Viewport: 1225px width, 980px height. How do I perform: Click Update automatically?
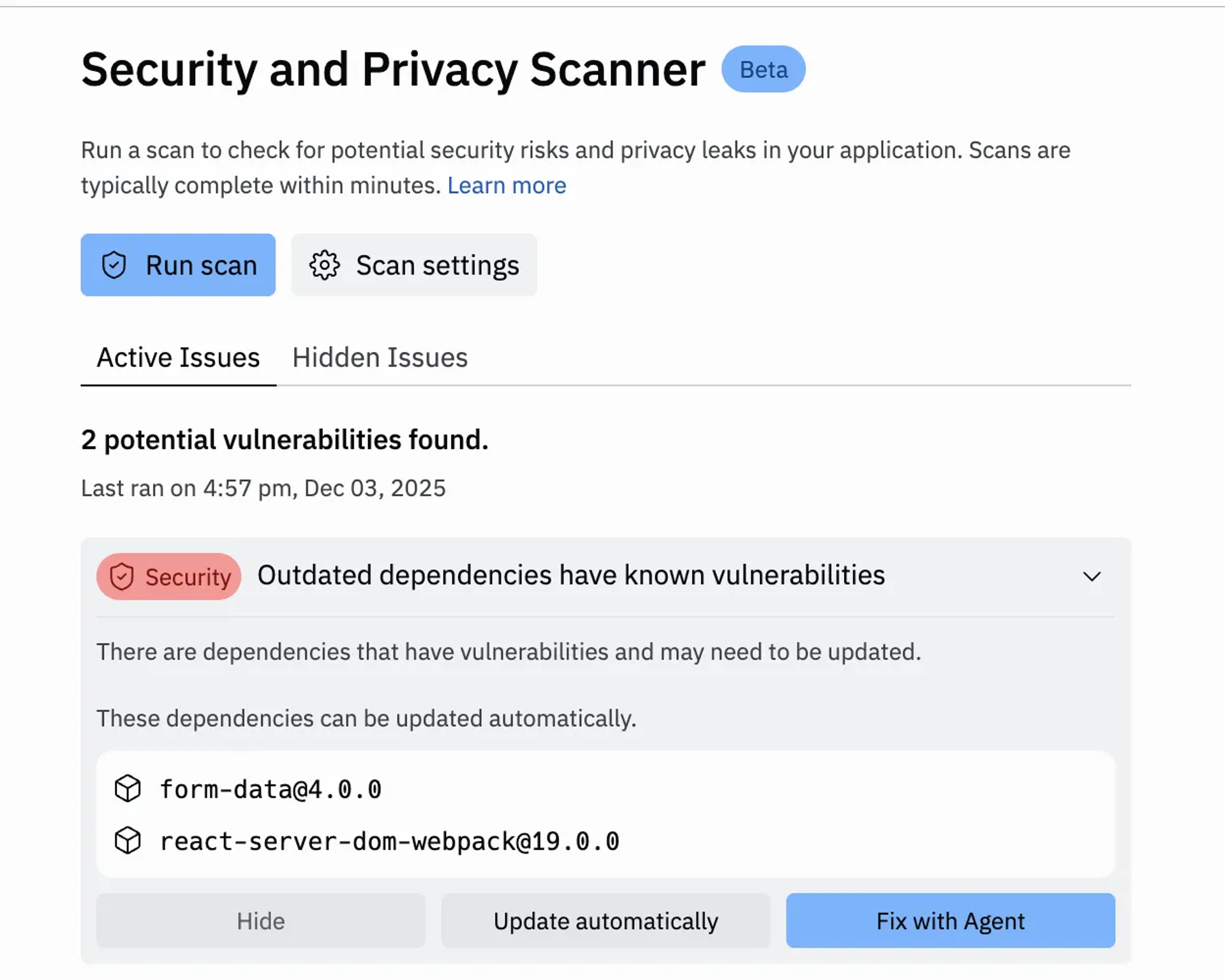pos(605,921)
